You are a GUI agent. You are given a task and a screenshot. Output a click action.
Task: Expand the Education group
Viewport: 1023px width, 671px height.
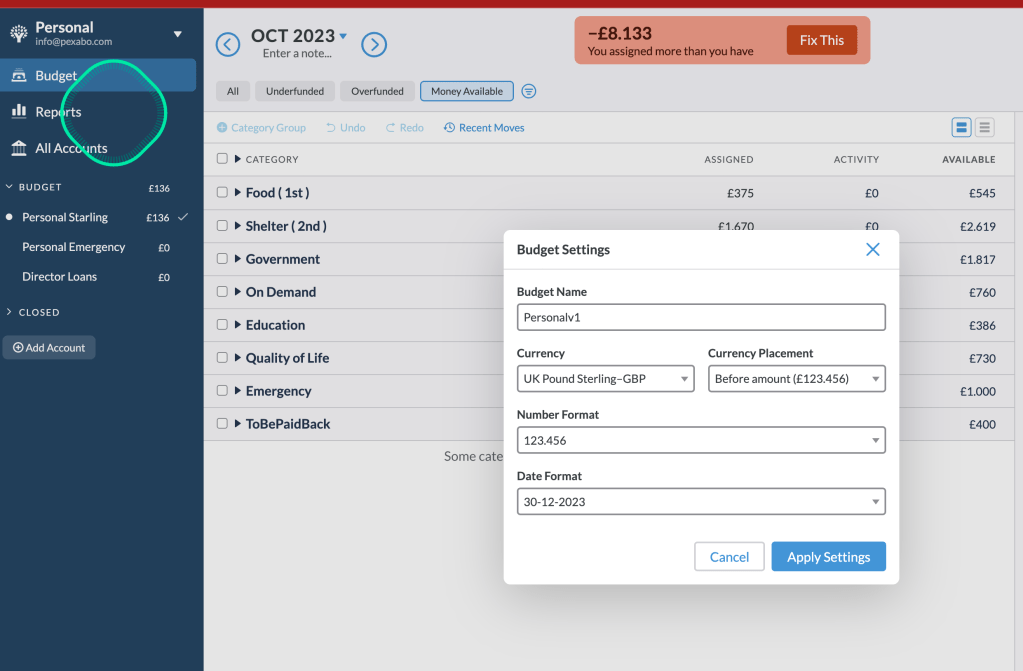pyautogui.click(x=237, y=324)
